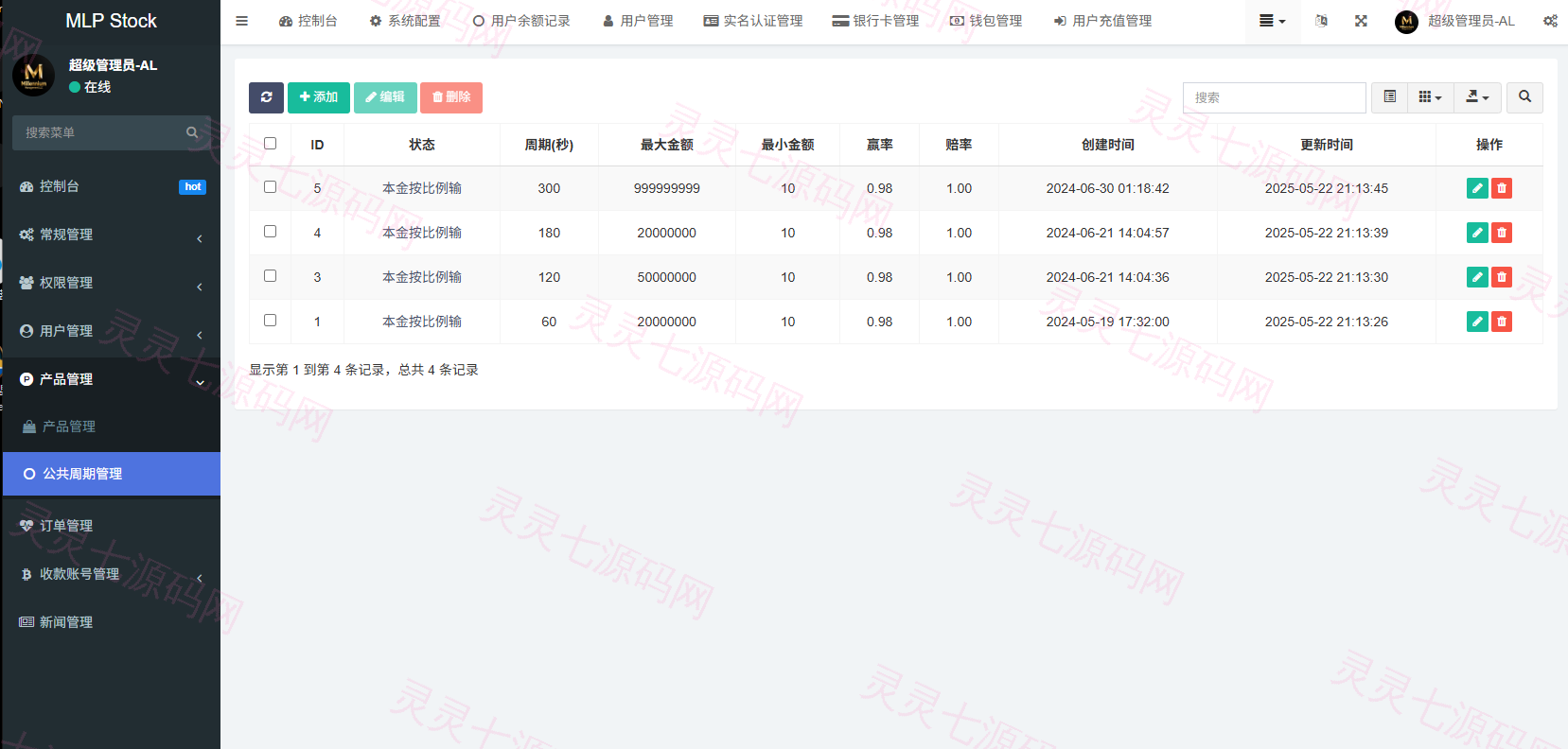Switch to 实名认证管理 top tab

753,21
